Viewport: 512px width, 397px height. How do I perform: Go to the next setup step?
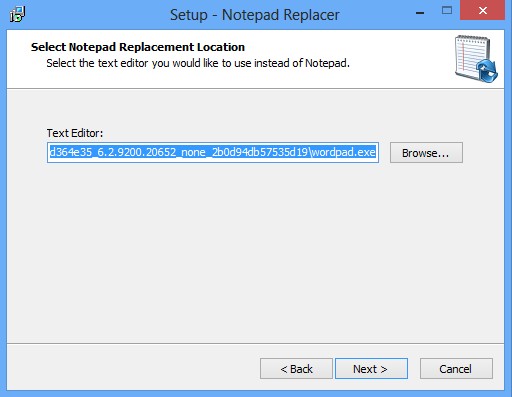coord(371,369)
